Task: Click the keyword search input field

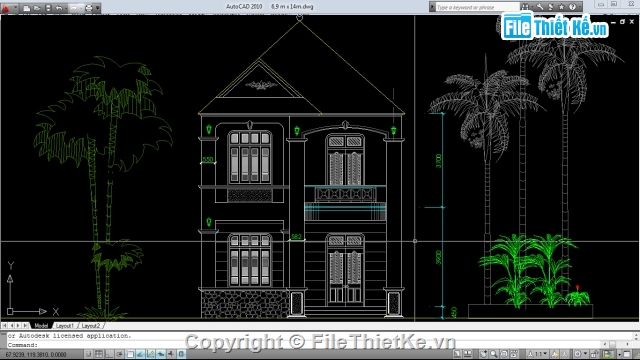Action: tap(477, 7)
